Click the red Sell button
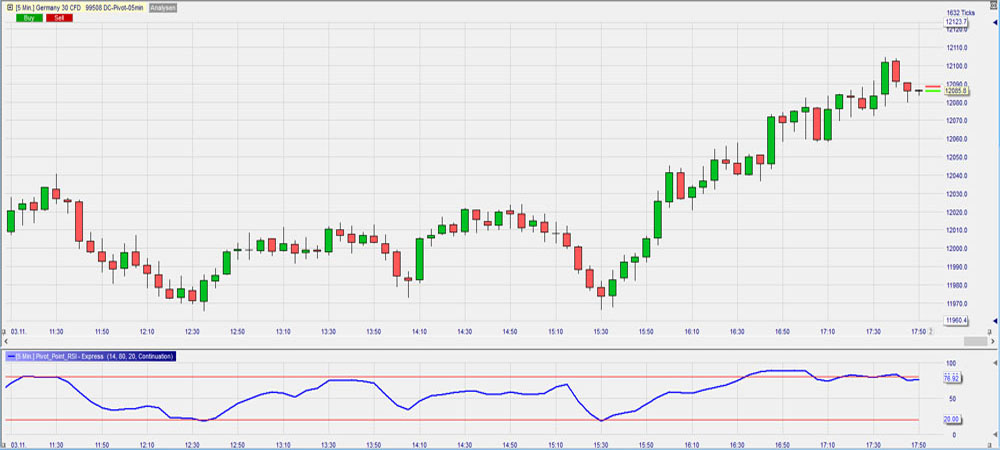The width and height of the screenshot is (1000, 450). point(59,18)
